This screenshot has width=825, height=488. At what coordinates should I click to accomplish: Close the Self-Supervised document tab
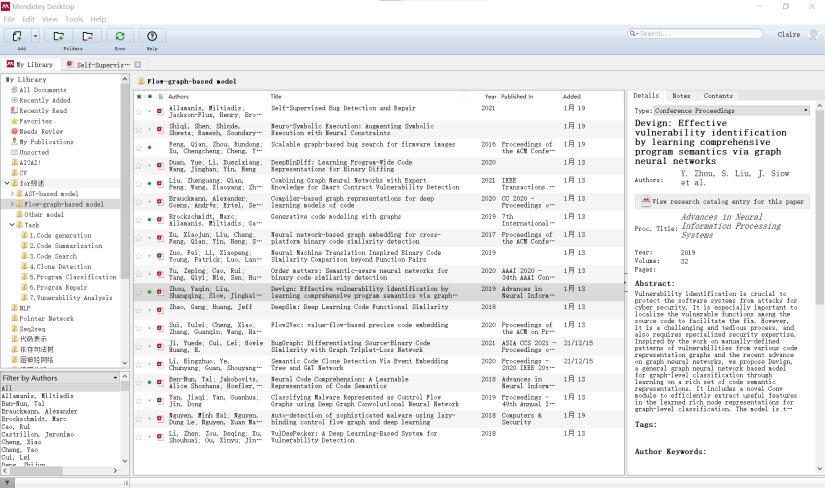pyautogui.click(x=137, y=64)
